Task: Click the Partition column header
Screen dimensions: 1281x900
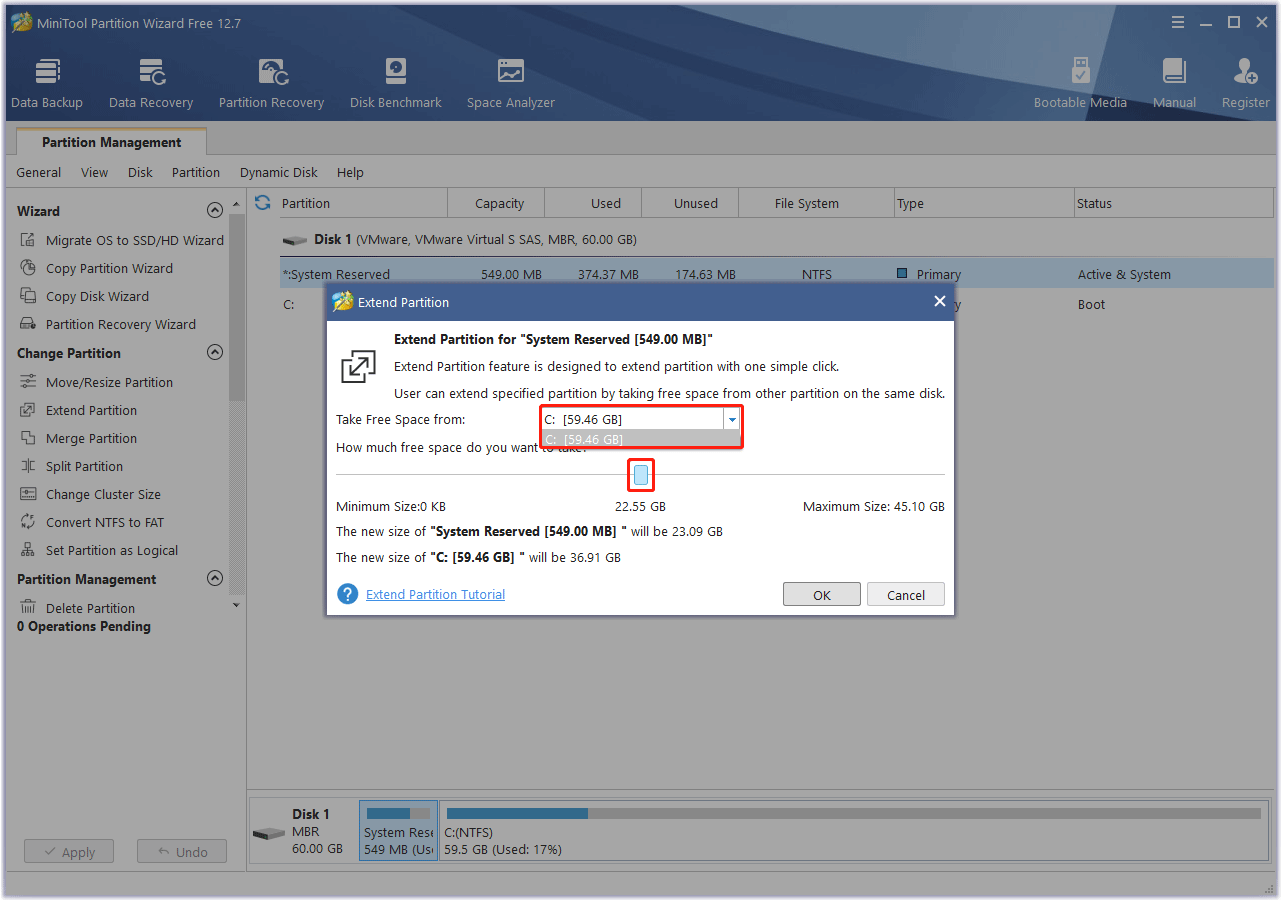Action: [362, 203]
